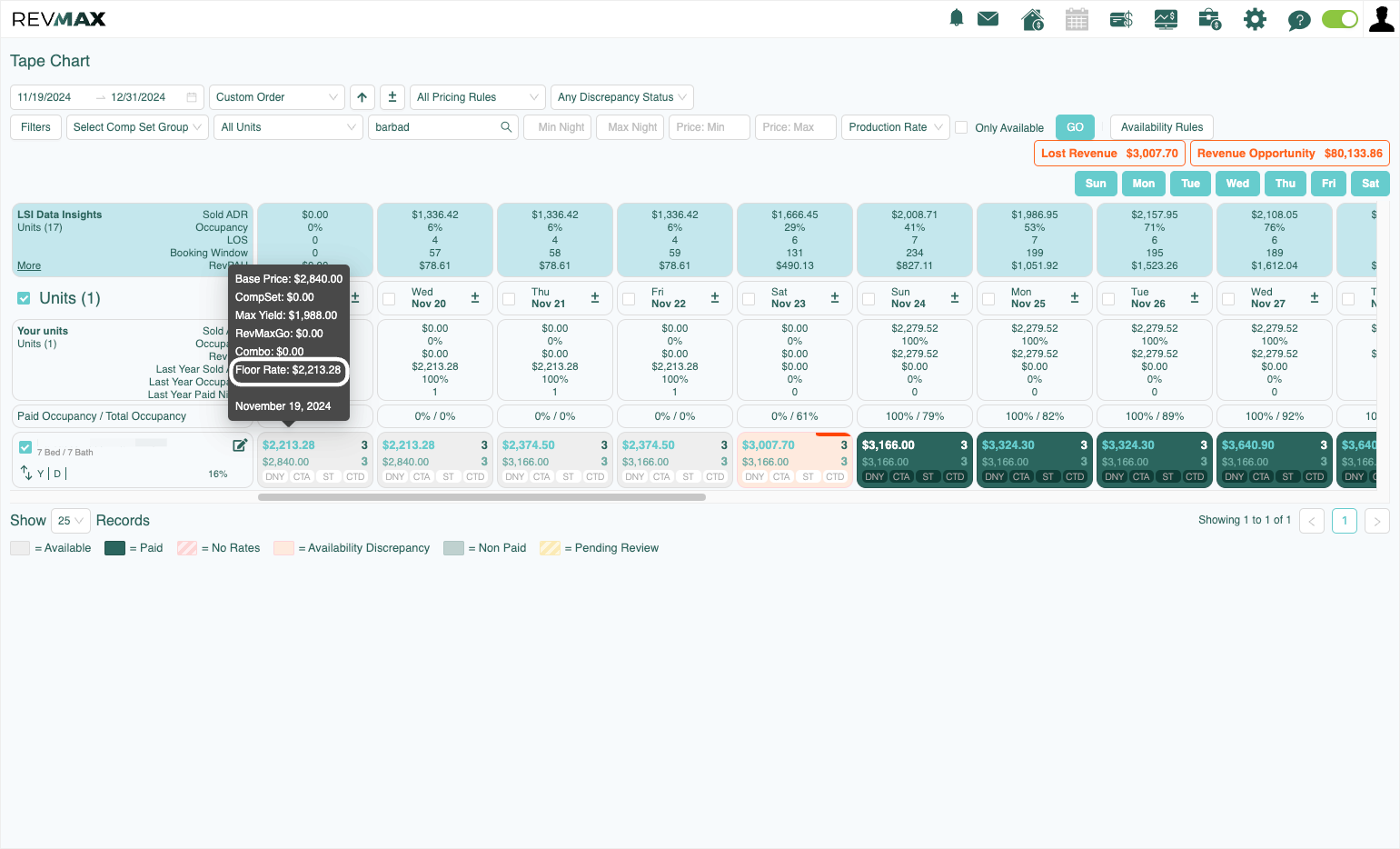
Task: Click the More link in LSI Data Insights
Action: pyautogui.click(x=29, y=265)
